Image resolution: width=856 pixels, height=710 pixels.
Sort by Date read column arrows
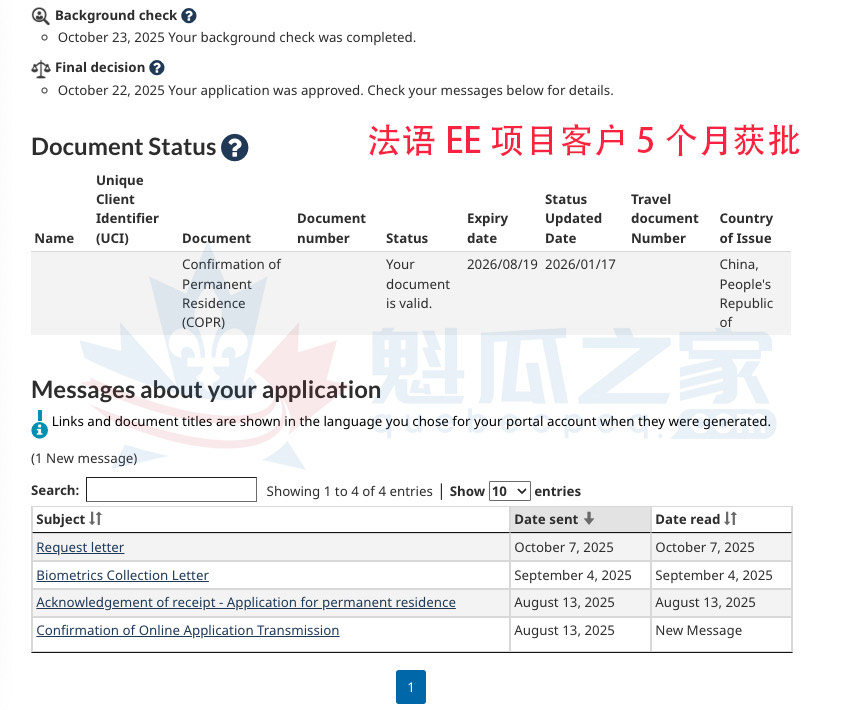731,519
